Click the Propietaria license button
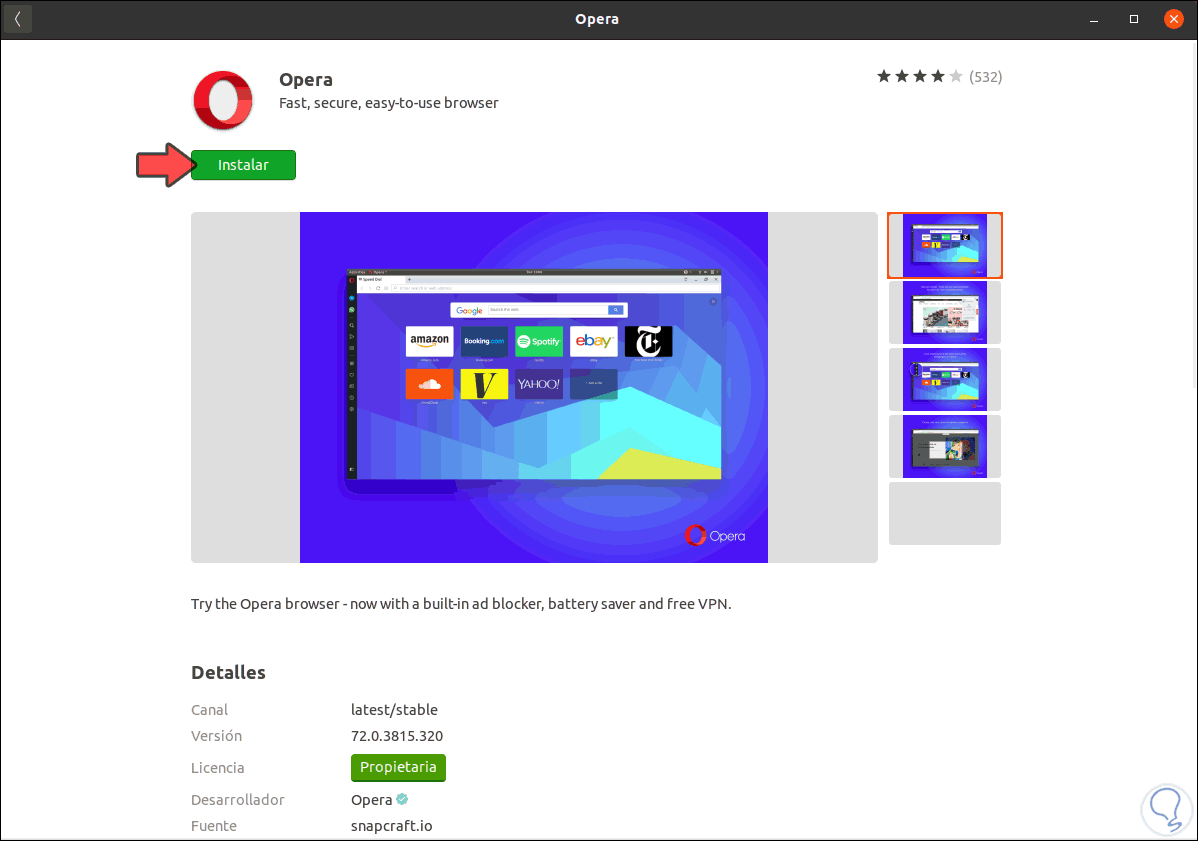 (x=398, y=768)
